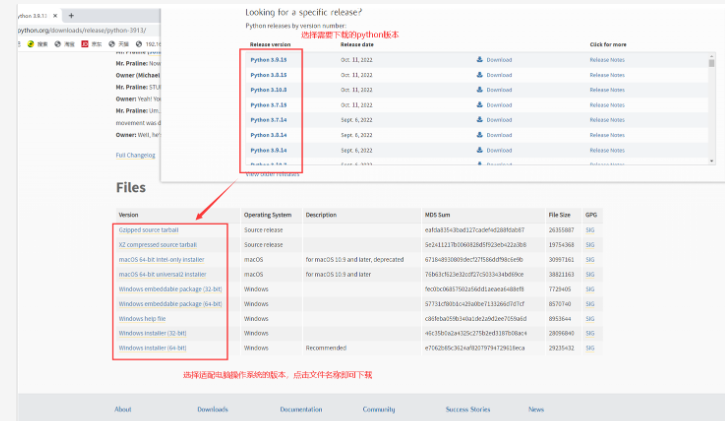
Task: Open the Python 3.7.15 release link
Action: (269, 105)
